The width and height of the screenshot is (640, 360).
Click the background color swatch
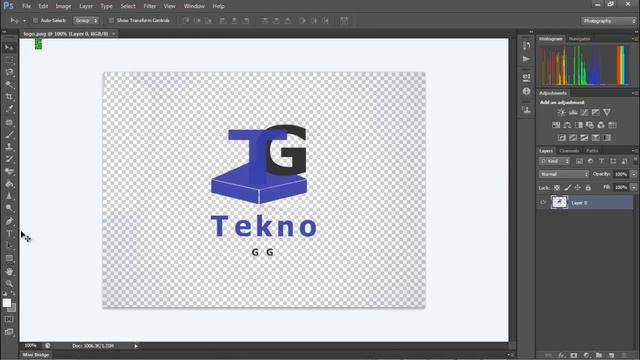(13, 308)
